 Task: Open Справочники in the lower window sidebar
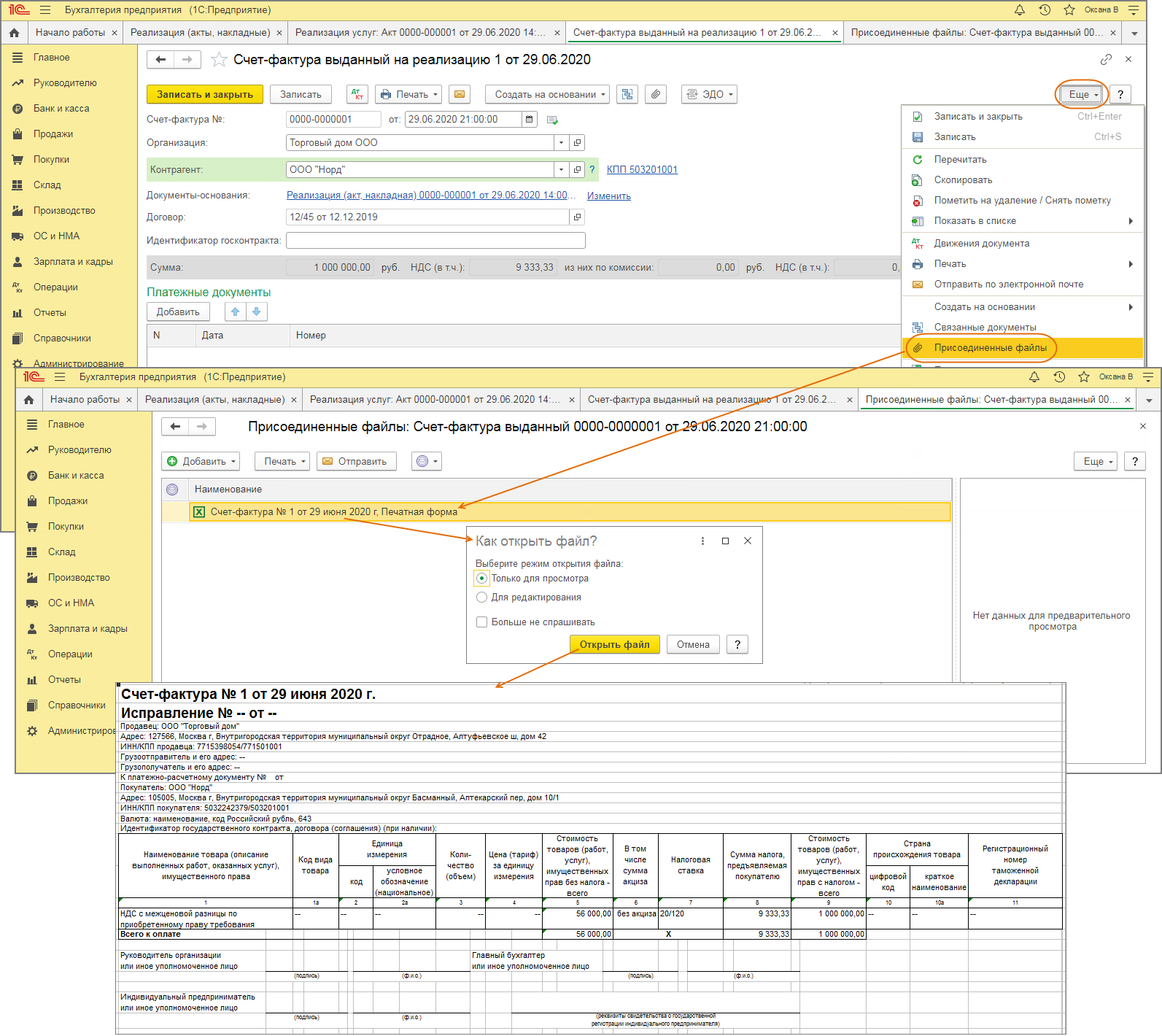point(77,705)
